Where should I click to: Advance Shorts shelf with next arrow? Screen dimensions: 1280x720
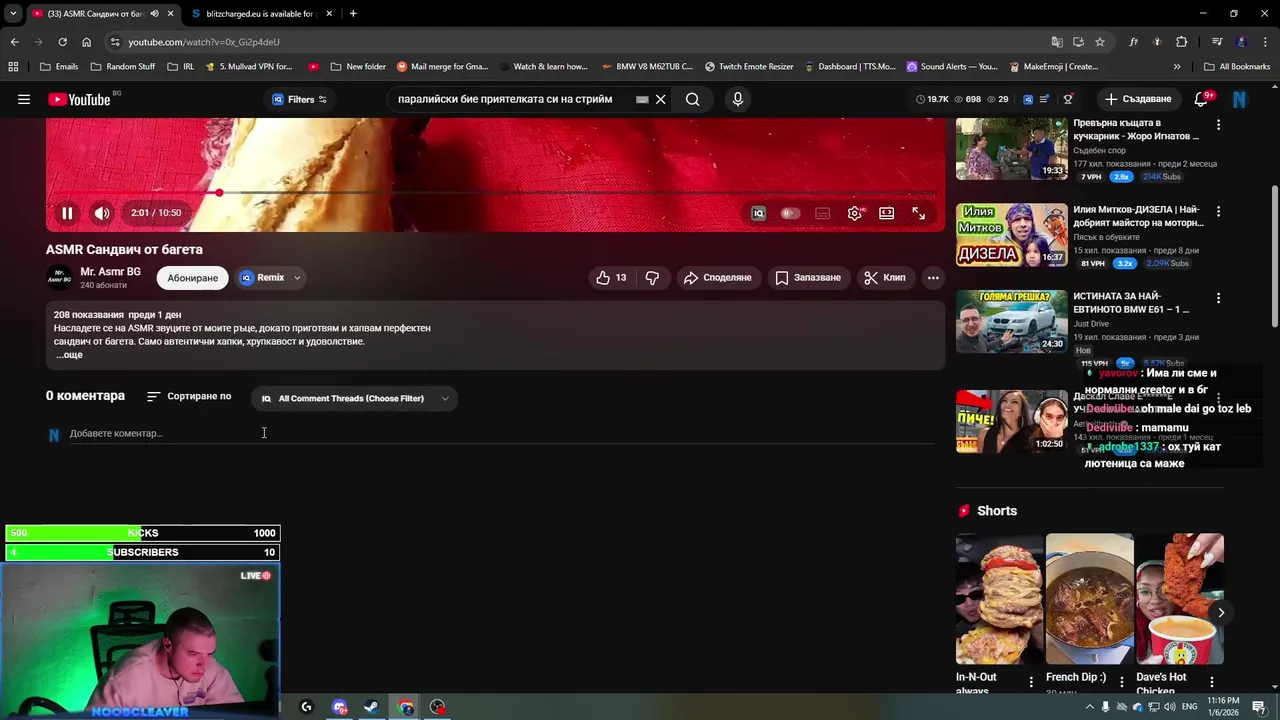1220,613
